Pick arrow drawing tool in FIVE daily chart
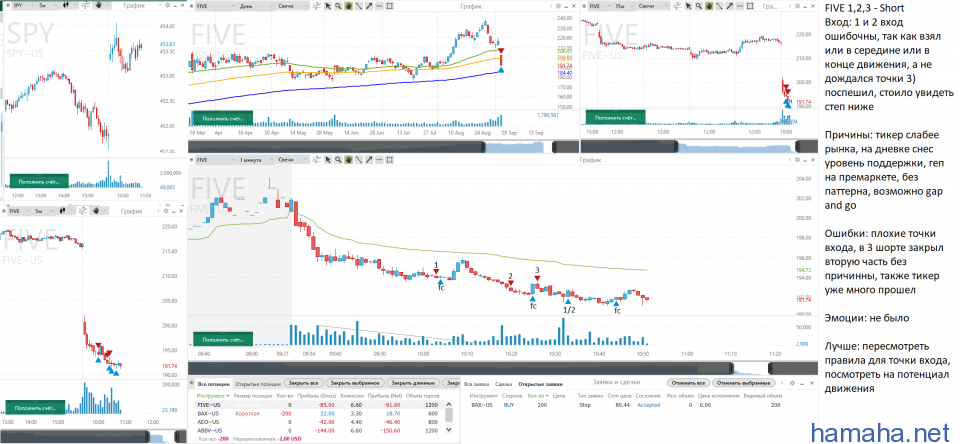This screenshot has height=444, width=960. pos(369,6)
